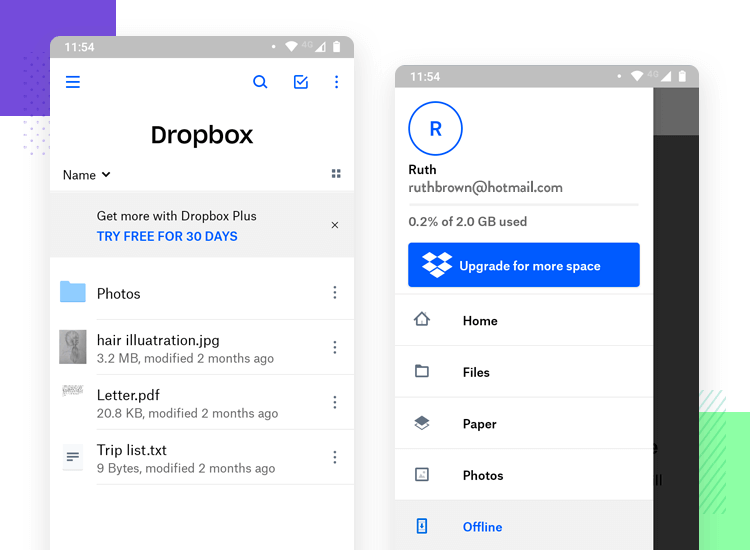Tap the Wi-Fi status icon on left phone
Image resolution: width=750 pixels, height=550 pixels.
coord(291,46)
